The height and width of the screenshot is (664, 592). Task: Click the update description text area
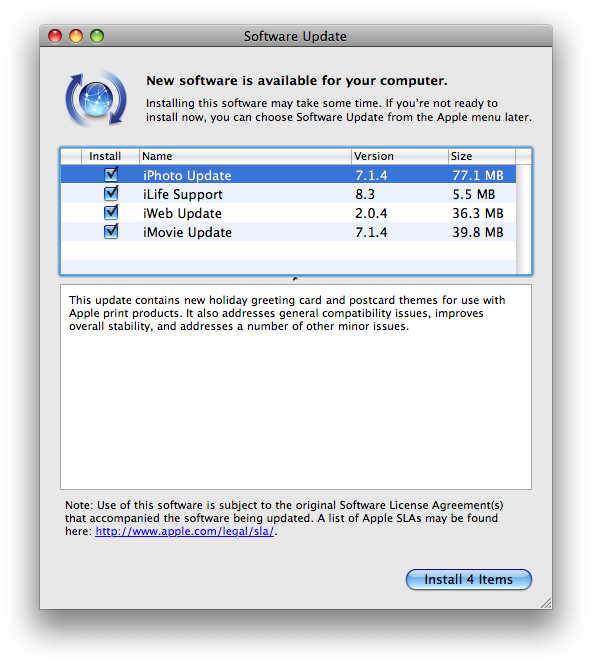[x=296, y=387]
